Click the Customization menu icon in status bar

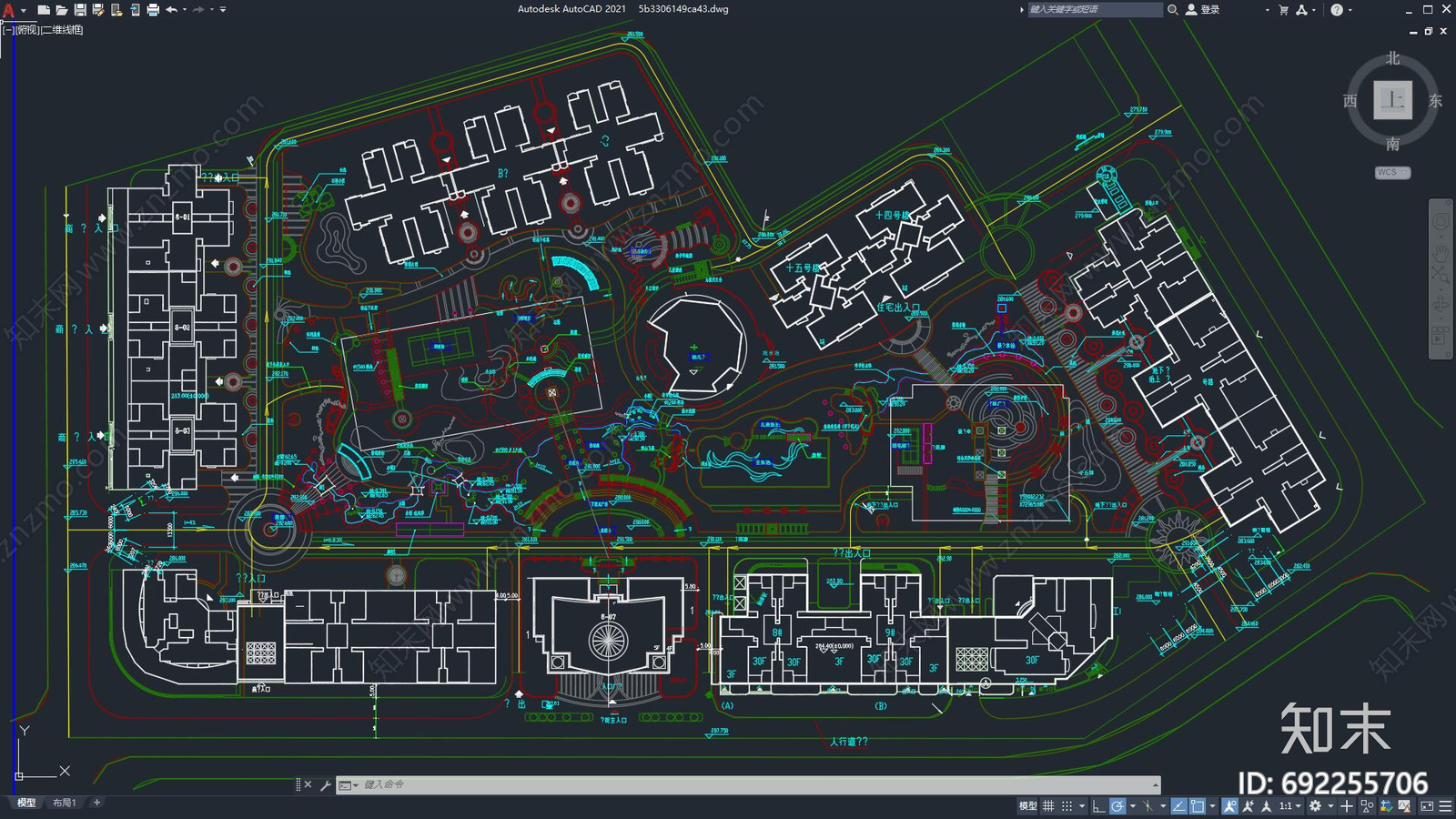[x=1445, y=806]
